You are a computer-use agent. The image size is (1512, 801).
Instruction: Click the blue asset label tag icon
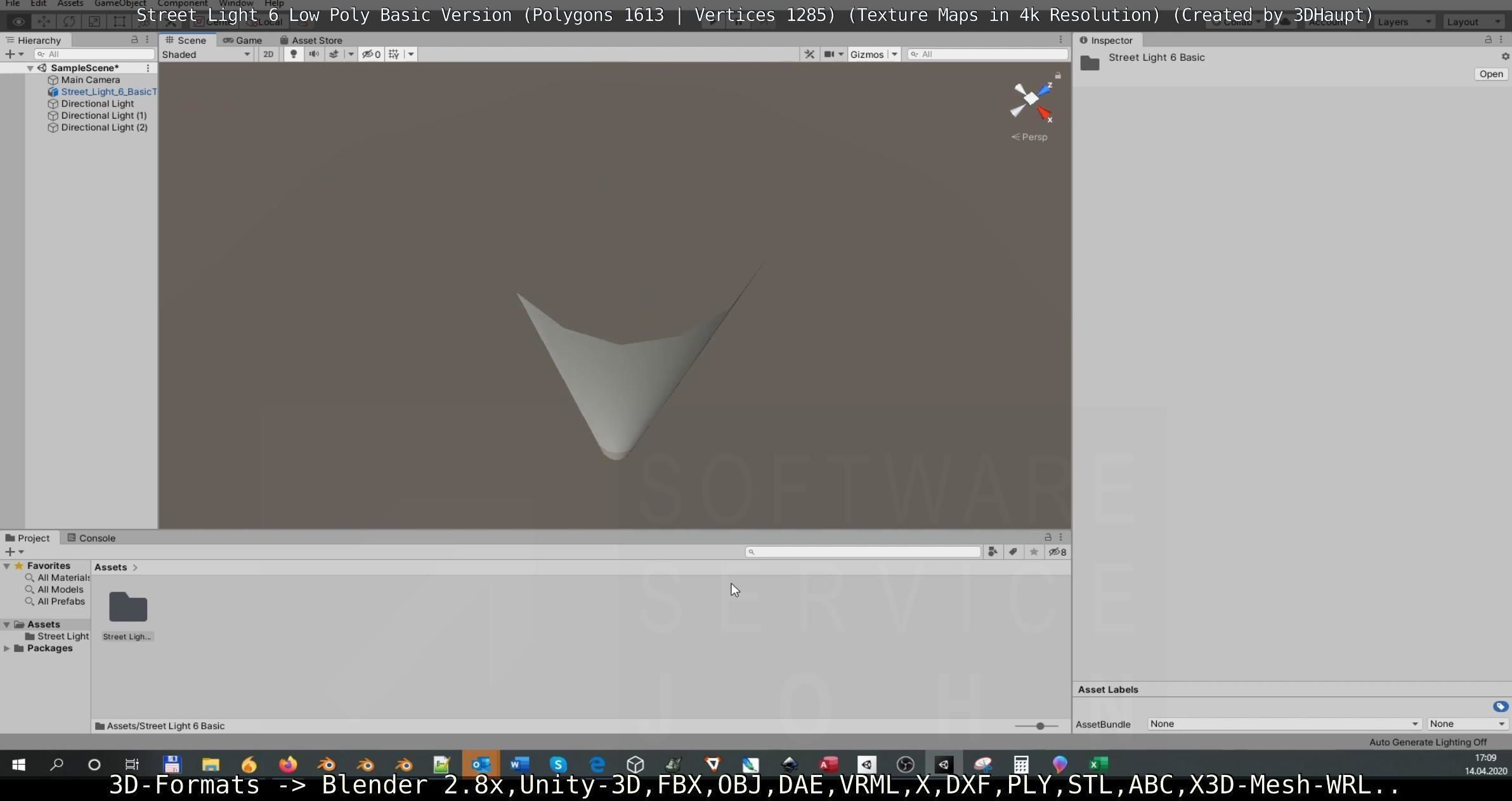pyautogui.click(x=1500, y=707)
